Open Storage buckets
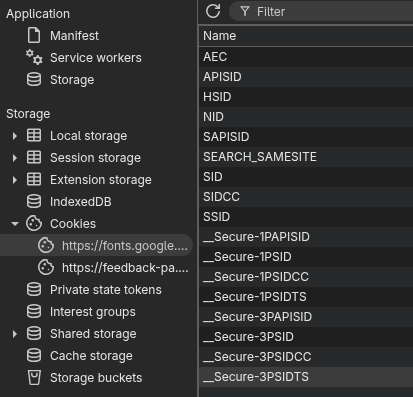 tap(96, 378)
